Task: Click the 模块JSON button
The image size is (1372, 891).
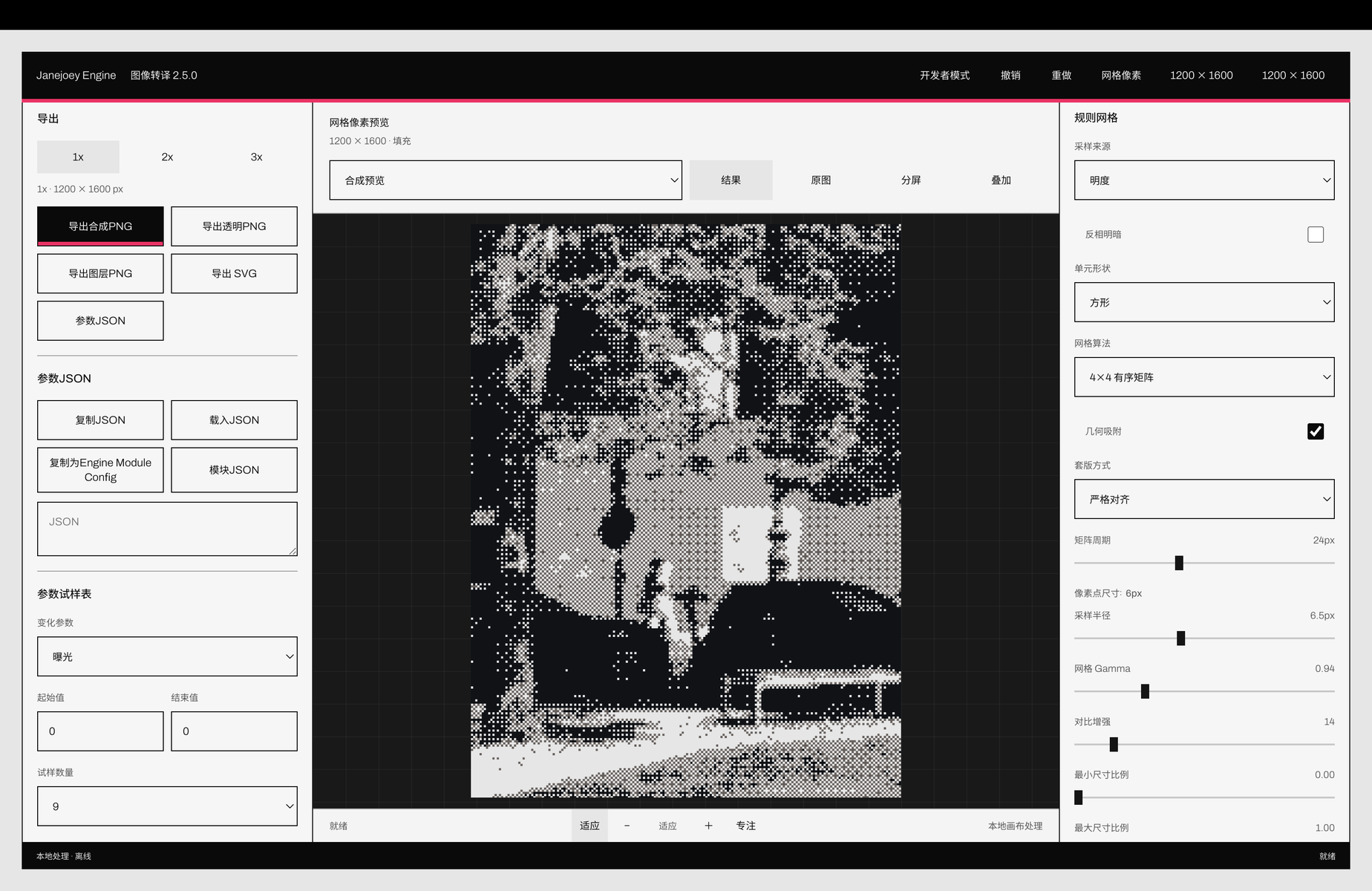Action: coord(234,470)
